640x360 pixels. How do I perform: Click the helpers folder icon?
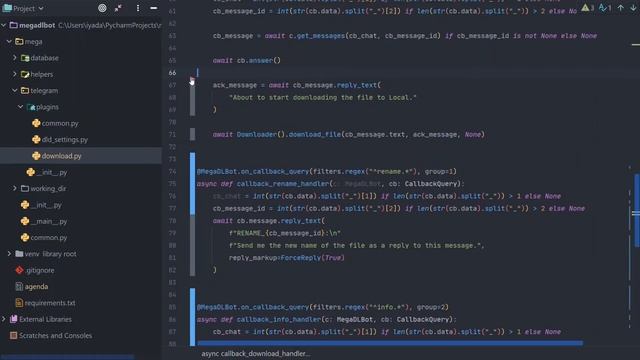[25, 74]
